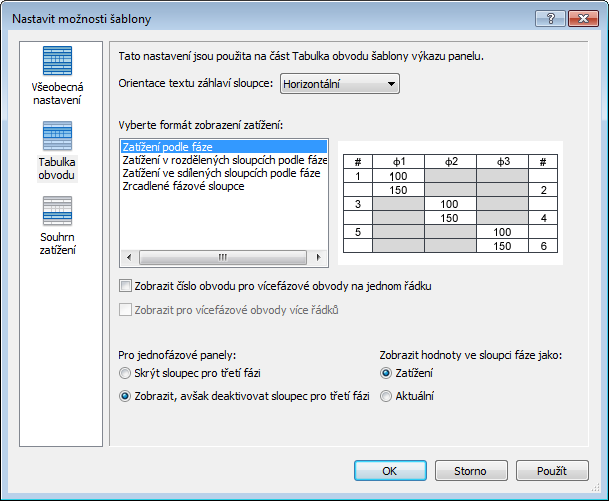Select the Zatížení radio button

[386, 373]
